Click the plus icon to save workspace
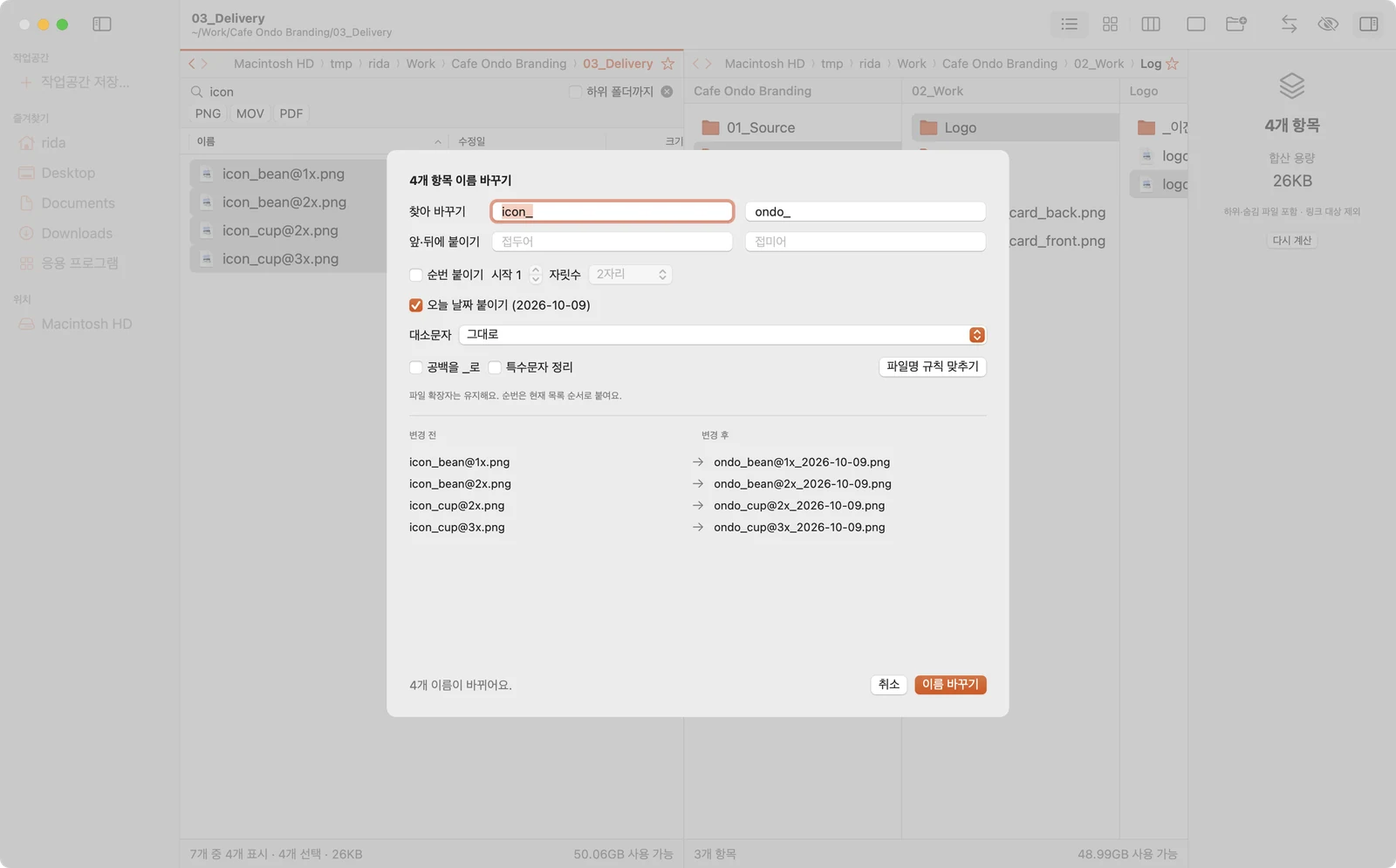Viewport: 1396px width, 868px height. pos(25,82)
